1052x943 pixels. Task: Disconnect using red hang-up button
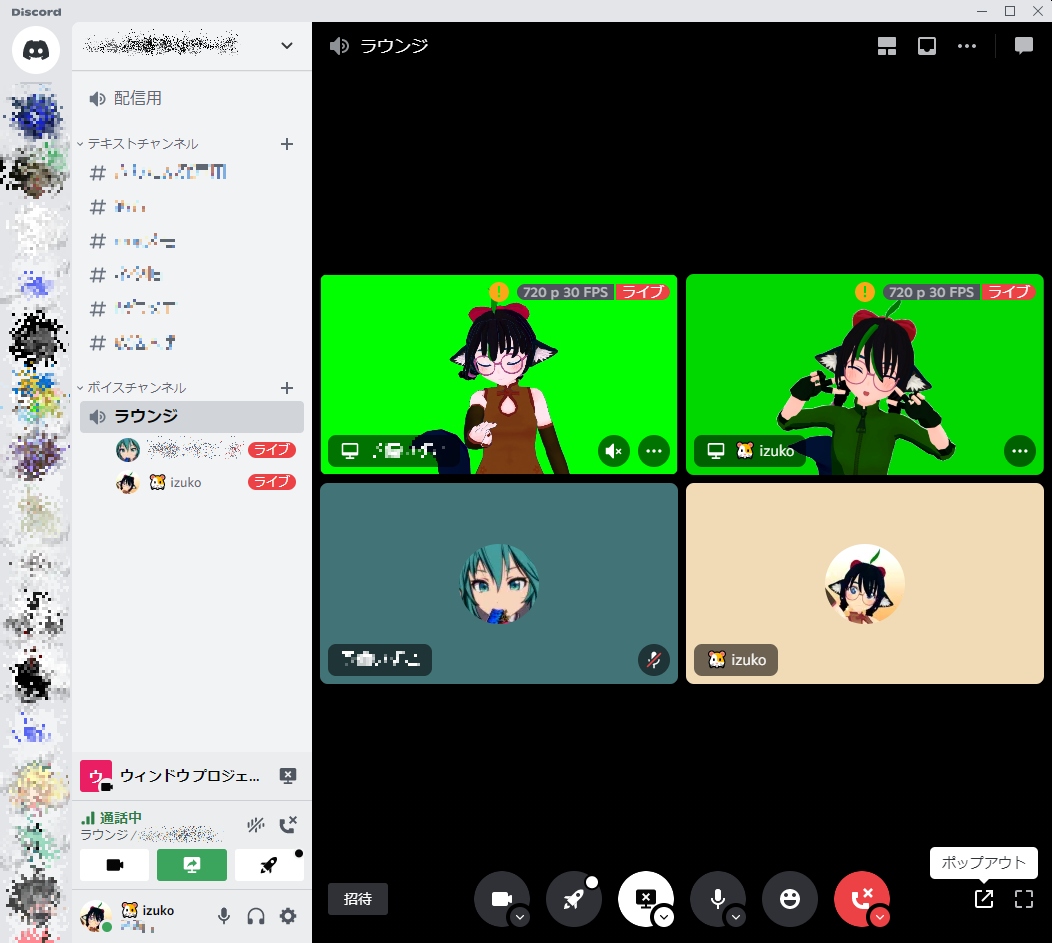861,898
